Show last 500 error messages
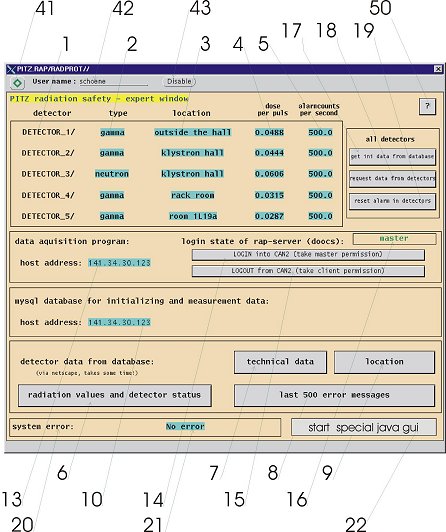 coord(334,395)
